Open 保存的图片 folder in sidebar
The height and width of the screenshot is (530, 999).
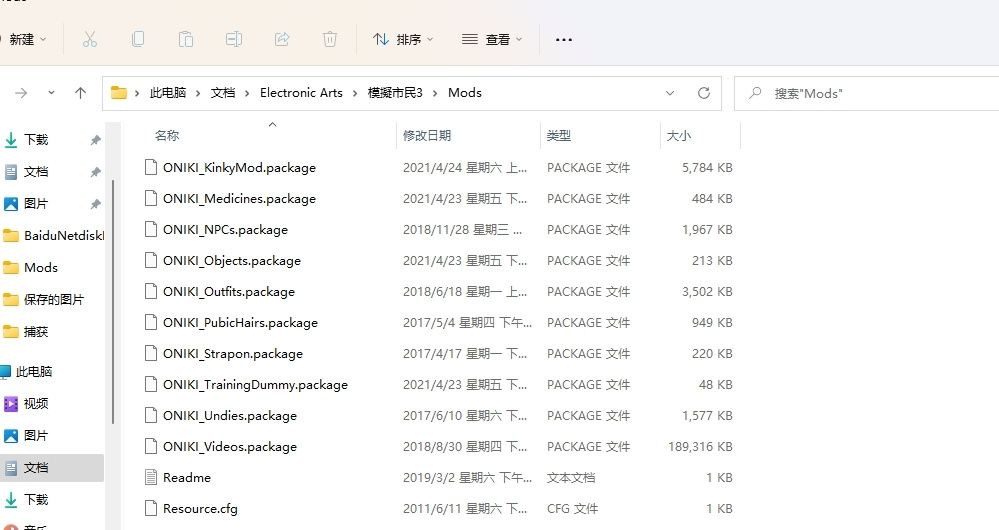tap(54, 299)
